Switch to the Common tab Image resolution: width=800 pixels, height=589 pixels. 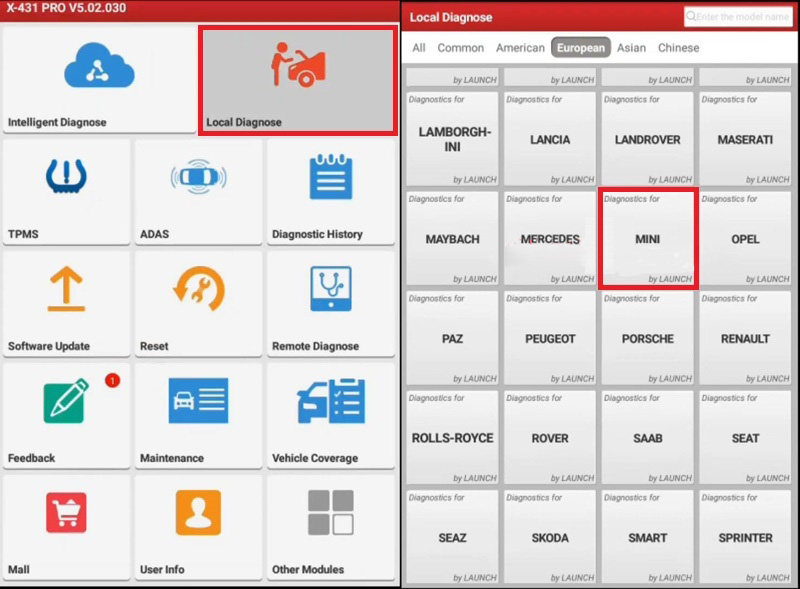[461, 48]
